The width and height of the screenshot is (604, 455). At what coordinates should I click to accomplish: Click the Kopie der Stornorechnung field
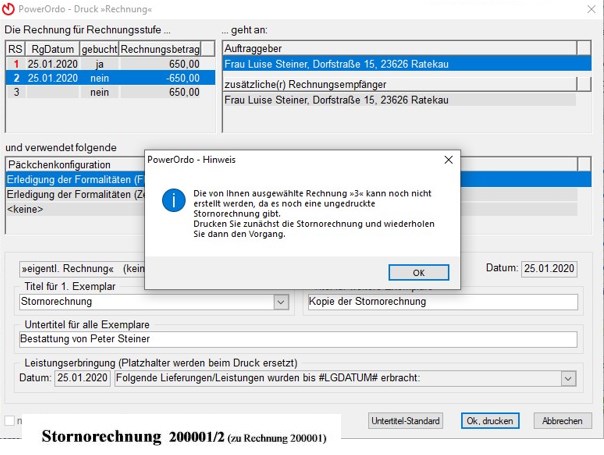(443, 302)
